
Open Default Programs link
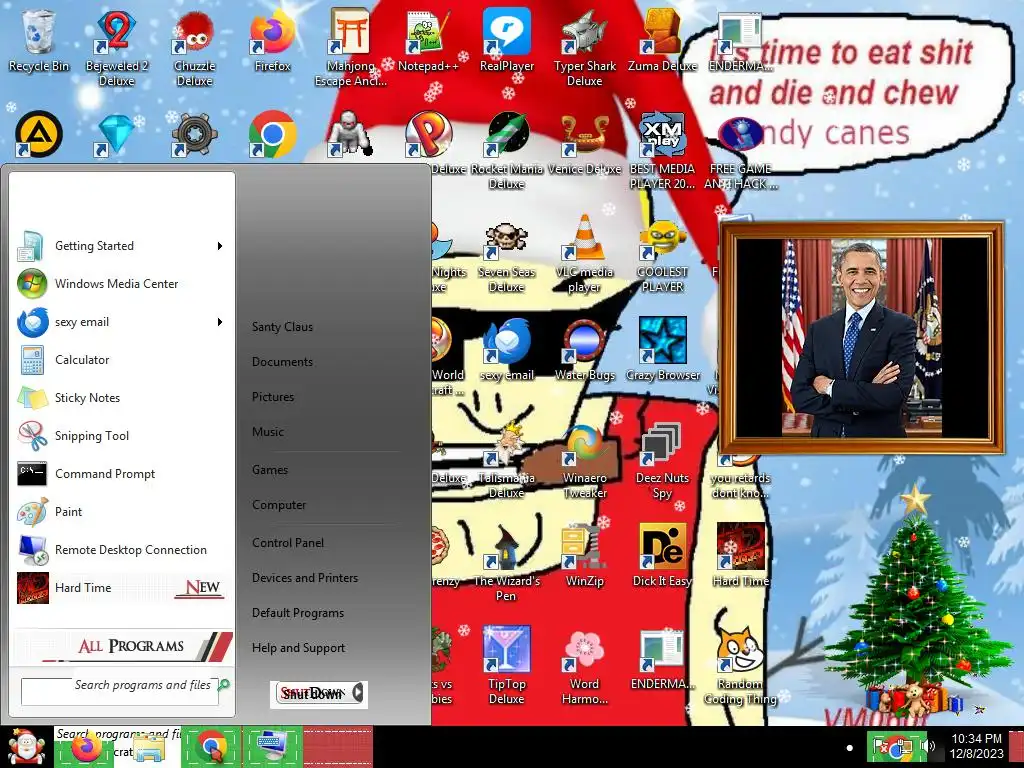[x=298, y=613]
